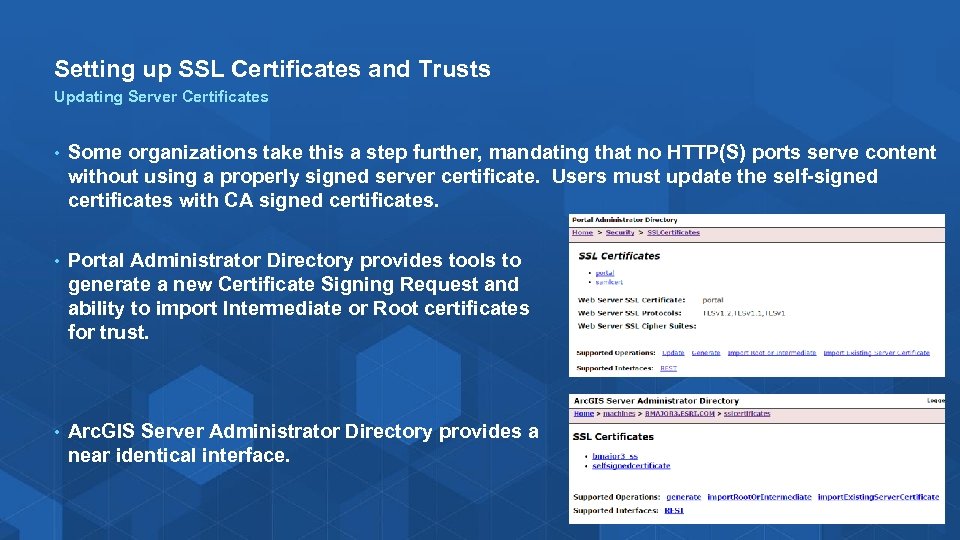Select 'ArcGIS Server Administrator Directory' header text
The height and width of the screenshot is (540, 960).
pyautogui.click(x=656, y=400)
